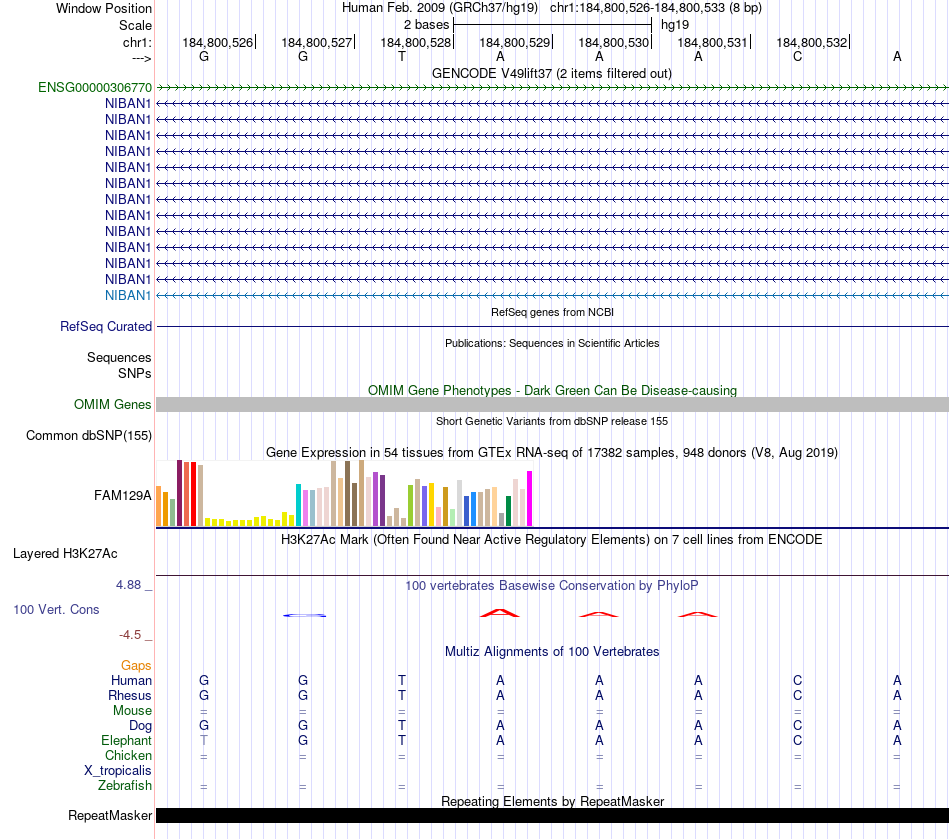Screen dimensions: 950x839
Task: Click the Common dbSNP(155) label
Action: 89,436
